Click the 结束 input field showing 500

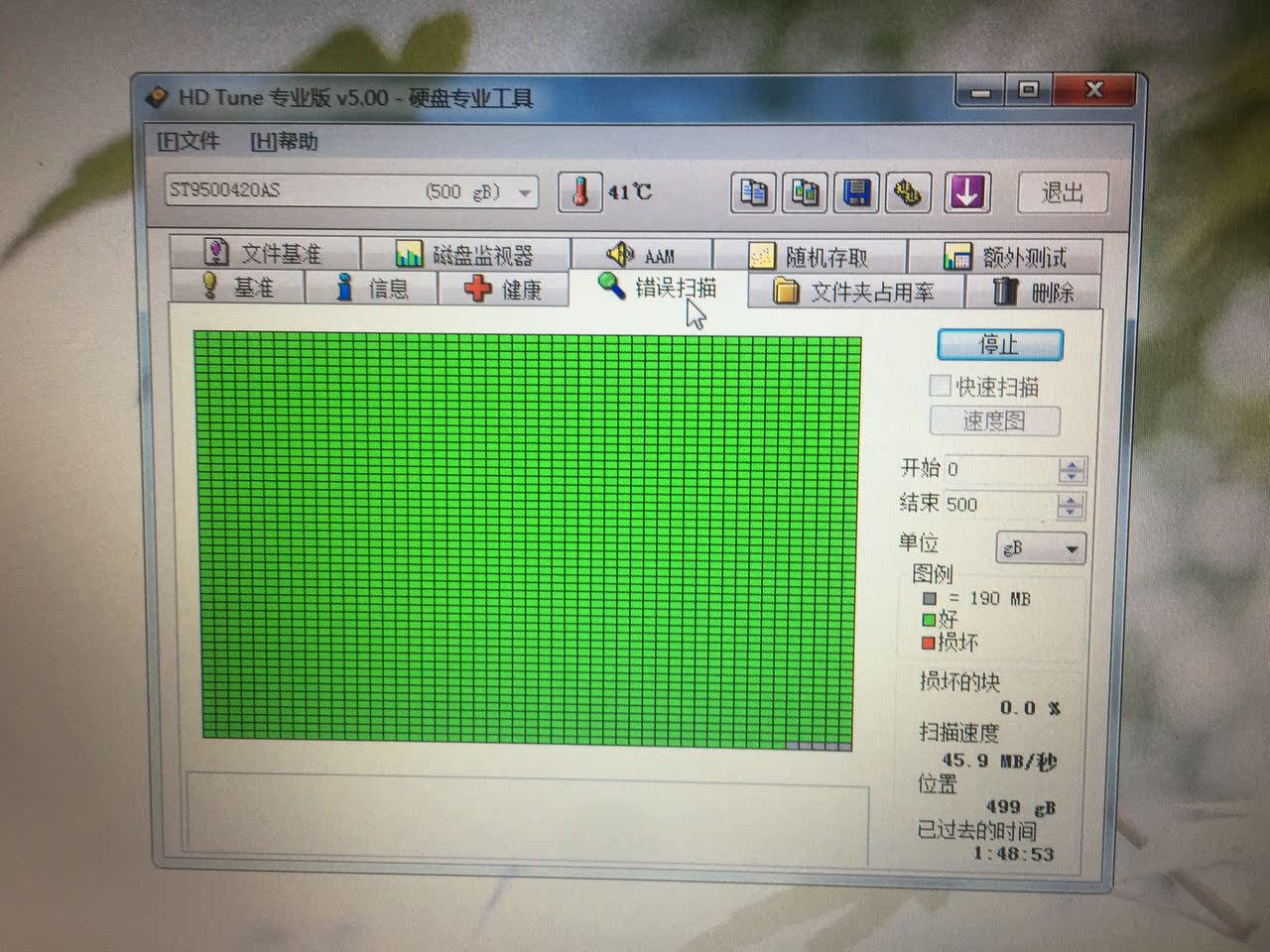[999, 505]
